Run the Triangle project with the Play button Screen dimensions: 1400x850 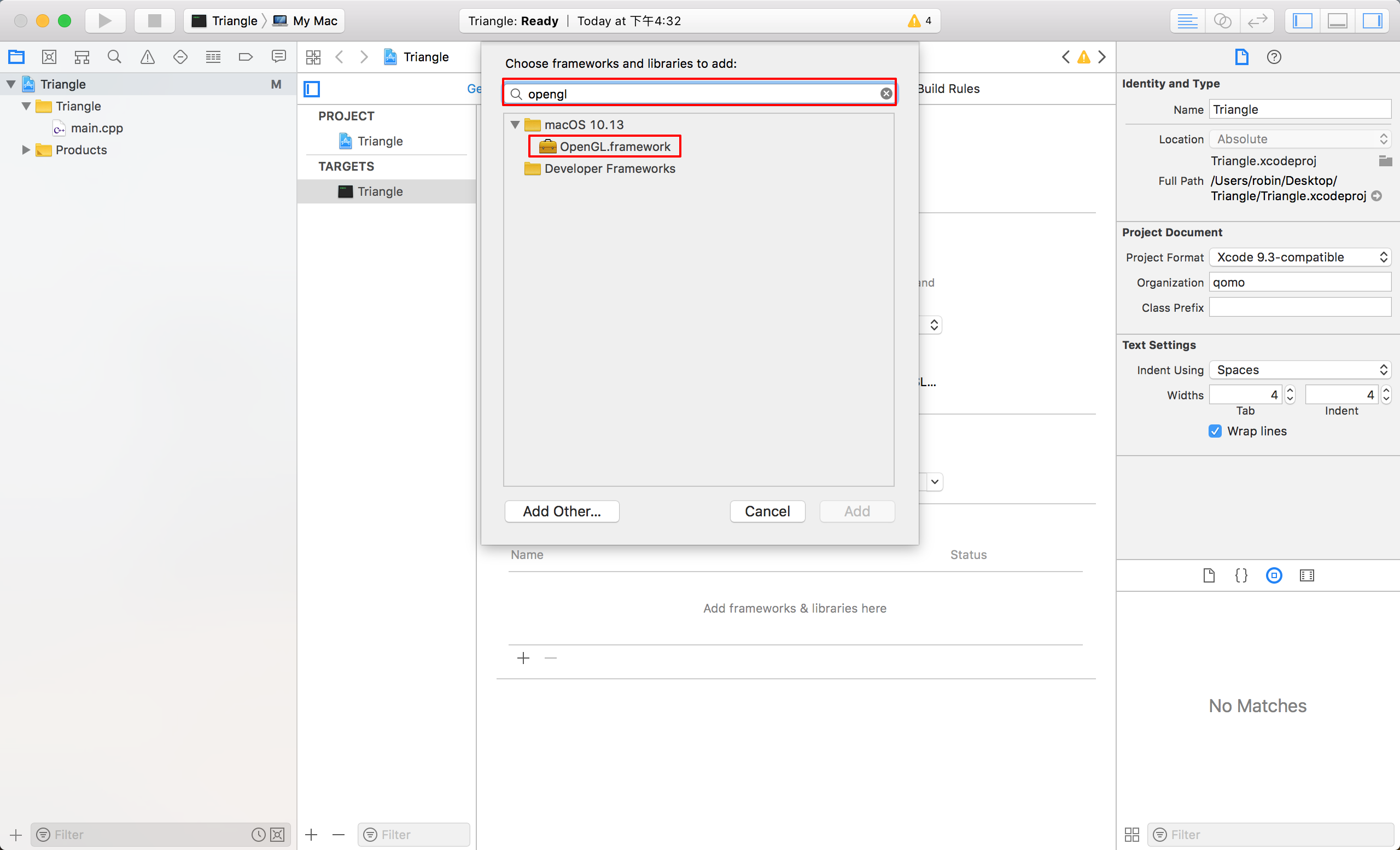(x=105, y=21)
